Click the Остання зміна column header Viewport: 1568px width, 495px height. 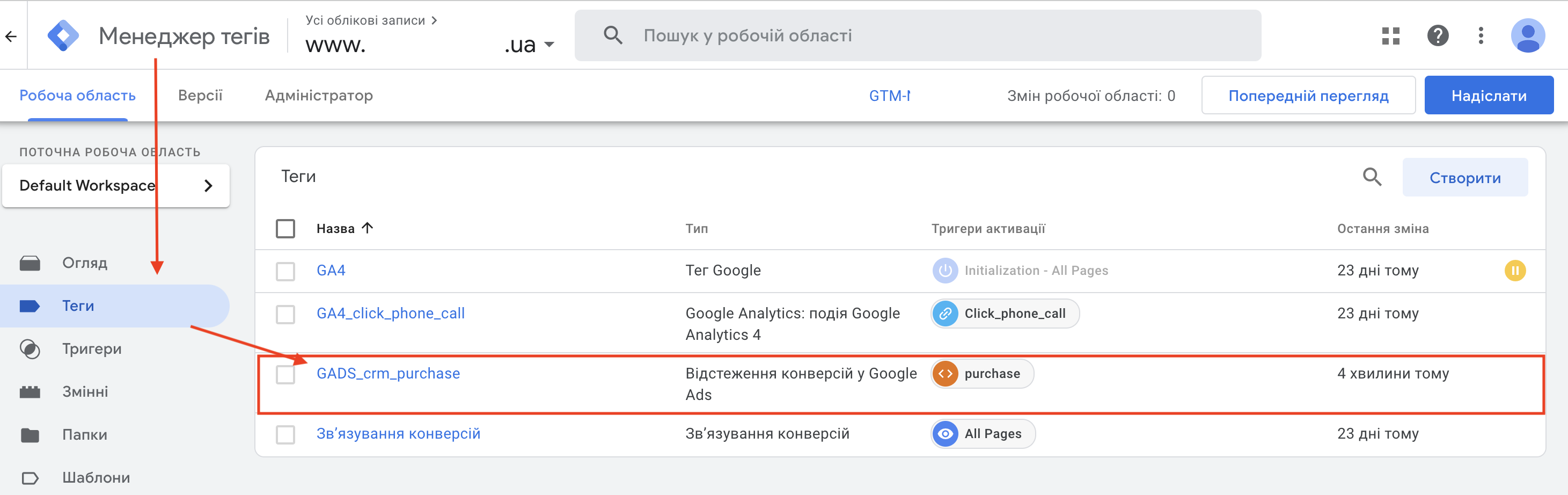pyautogui.click(x=1382, y=228)
